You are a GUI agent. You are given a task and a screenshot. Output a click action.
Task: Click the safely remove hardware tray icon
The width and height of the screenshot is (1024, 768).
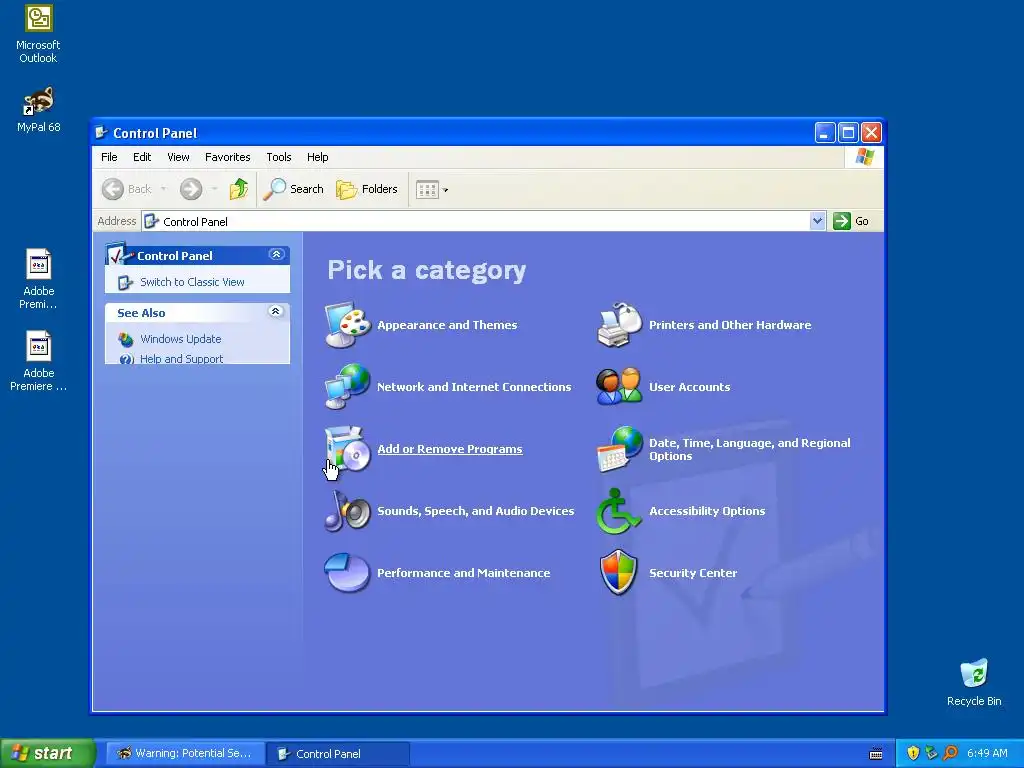pyautogui.click(x=932, y=753)
